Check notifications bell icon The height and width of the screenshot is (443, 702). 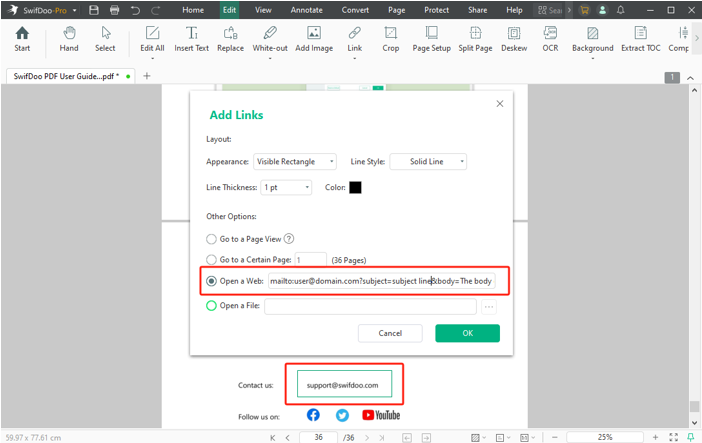[621, 10]
